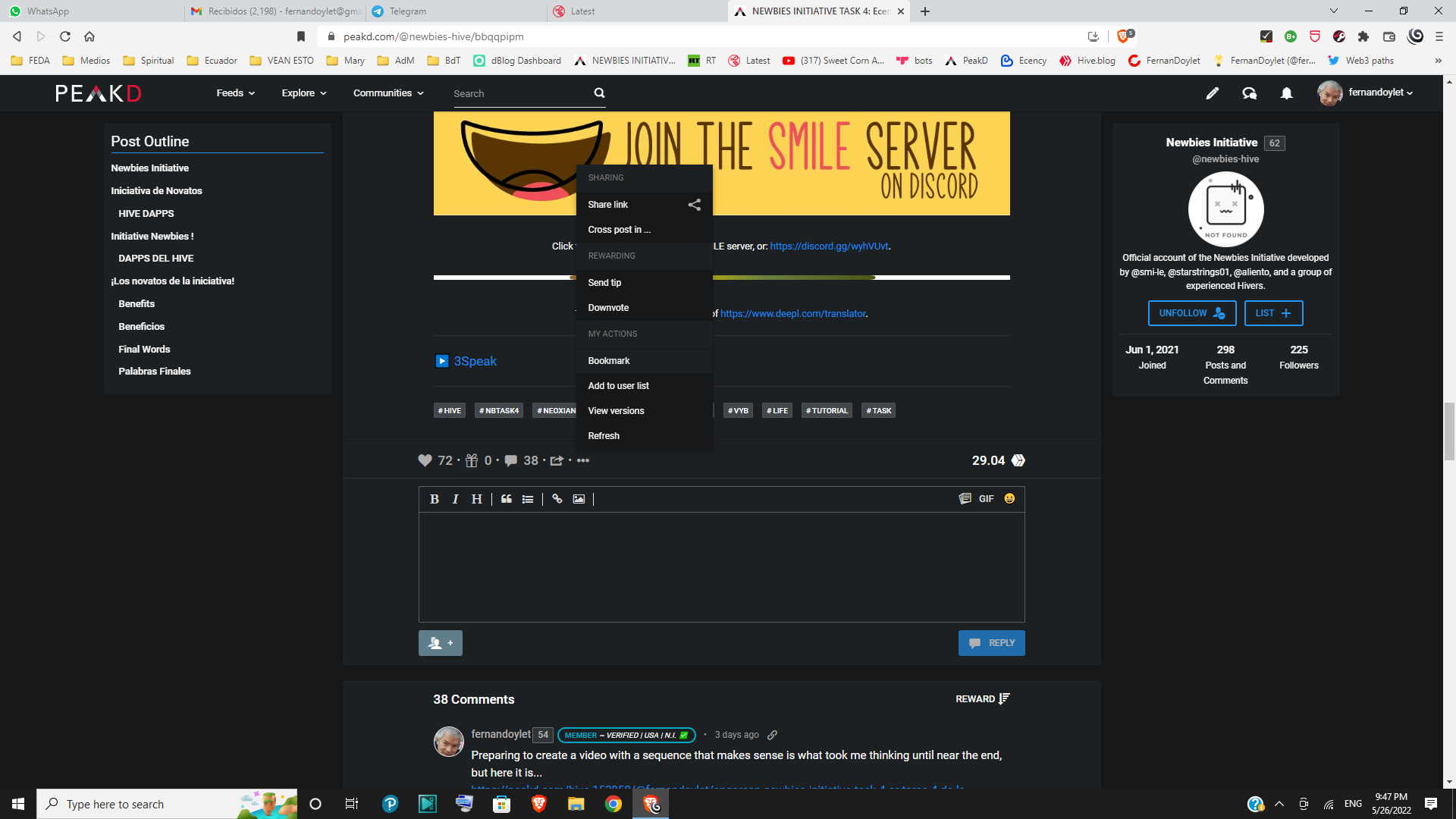Screen dimensions: 1456x819
Task: Click the REPLY button
Action: [x=991, y=643]
